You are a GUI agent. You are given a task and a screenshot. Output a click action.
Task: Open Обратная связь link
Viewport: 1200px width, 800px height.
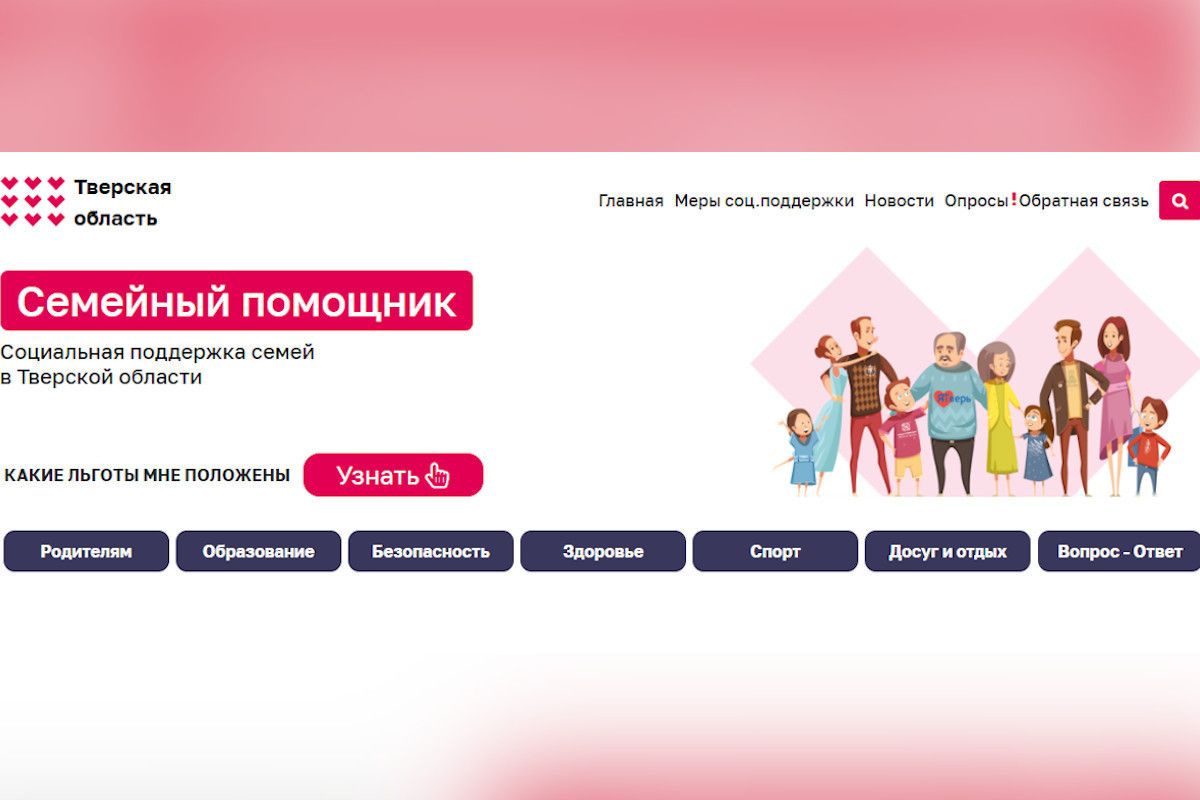tap(1084, 201)
